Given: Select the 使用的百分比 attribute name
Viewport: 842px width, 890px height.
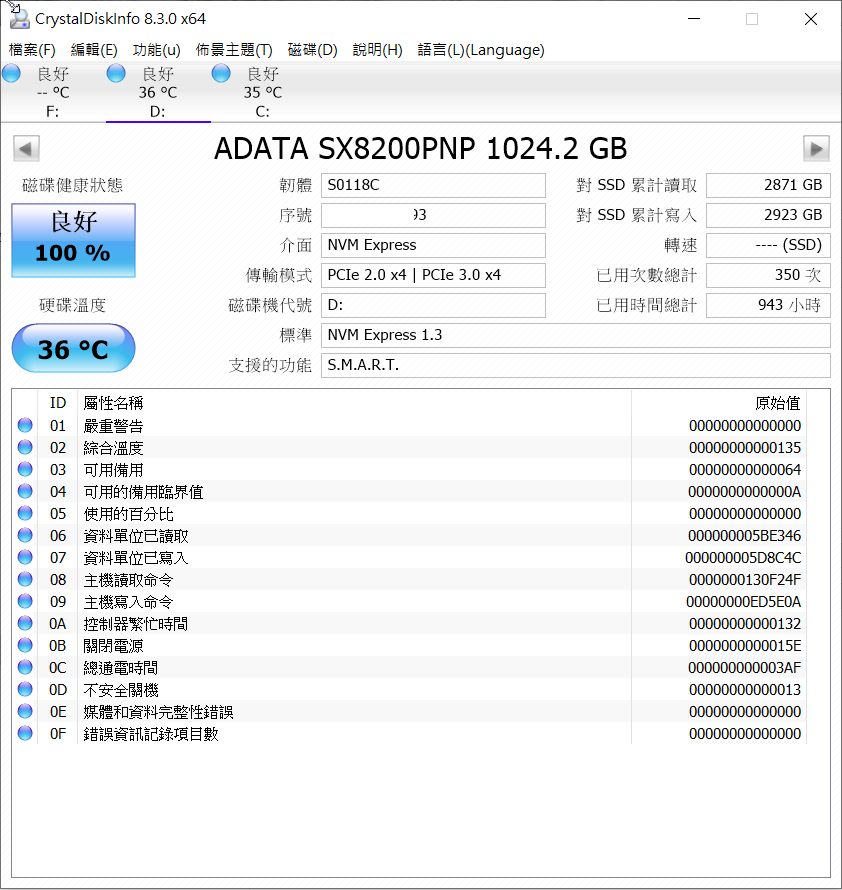Looking at the screenshot, I should (128, 514).
